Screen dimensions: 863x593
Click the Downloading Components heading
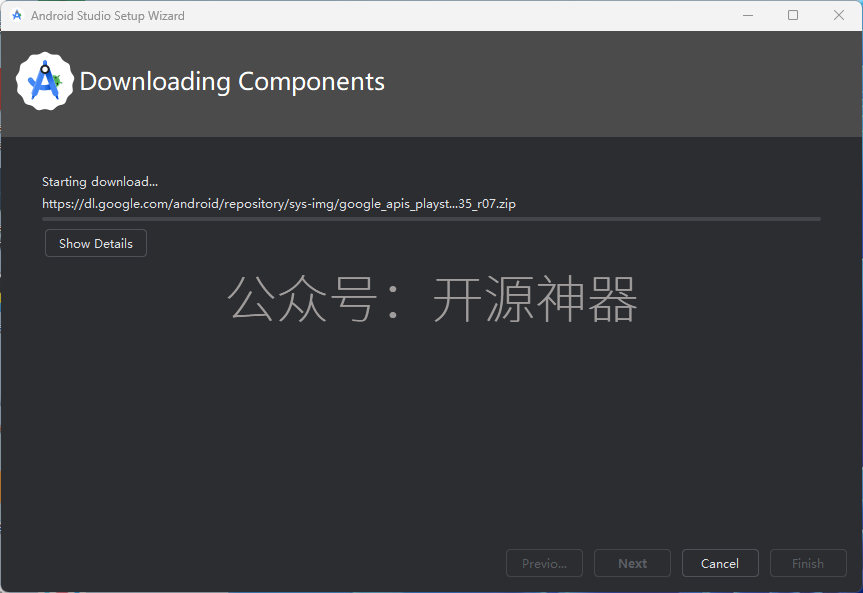232,81
